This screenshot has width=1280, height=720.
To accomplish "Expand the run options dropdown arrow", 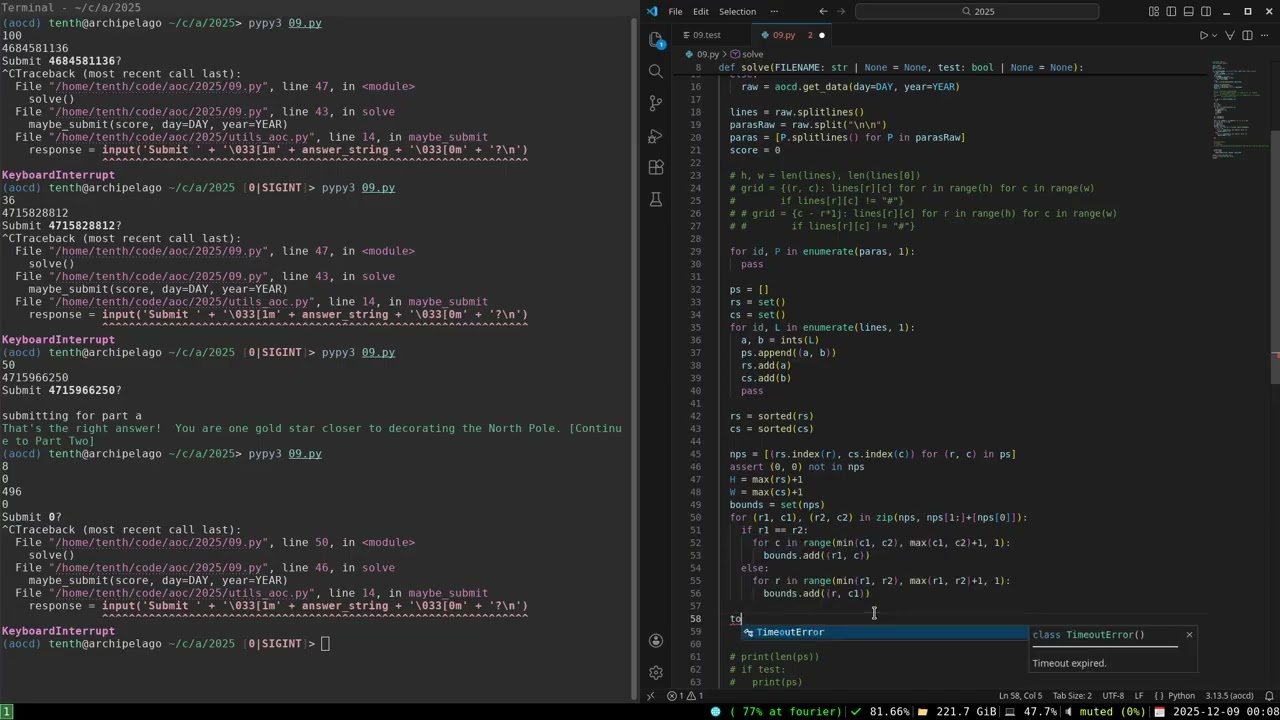I will click(1216, 35).
